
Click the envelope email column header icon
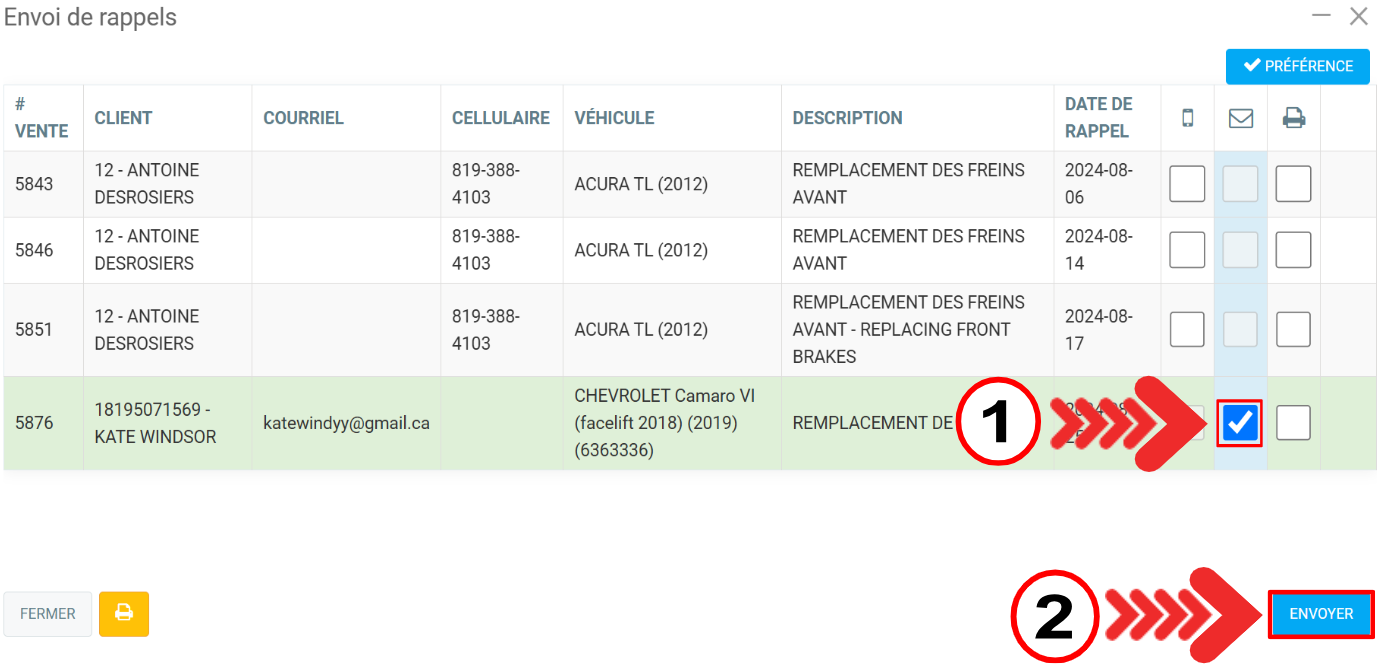click(x=1240, y=118)
